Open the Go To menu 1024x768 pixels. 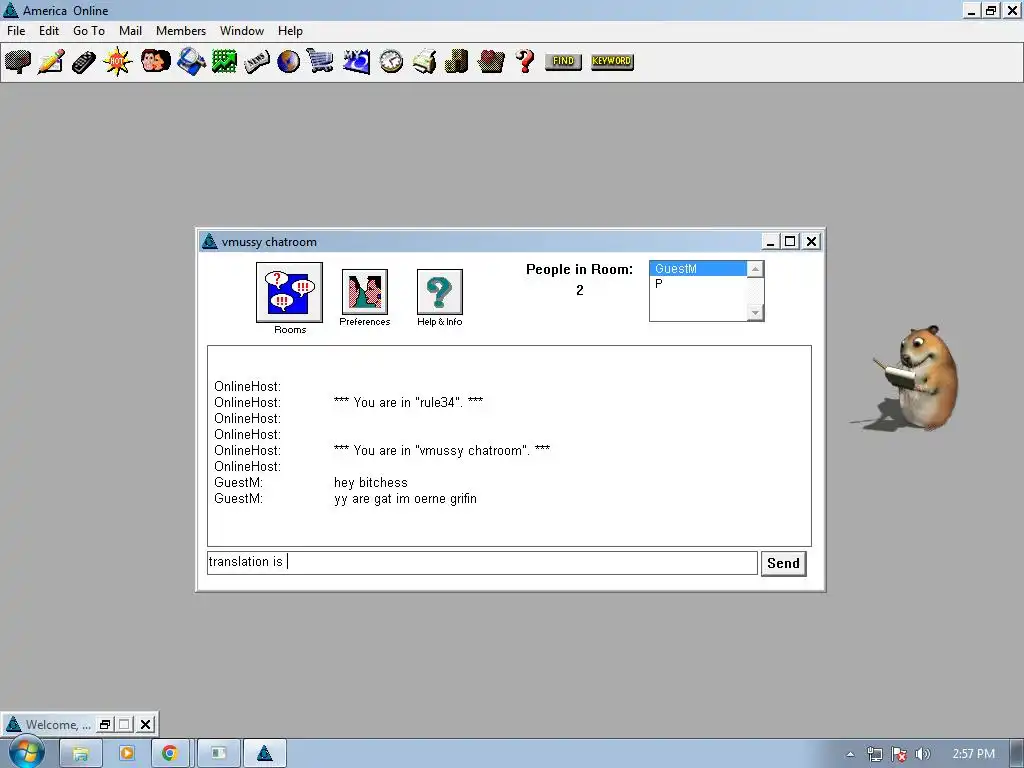[89, 31]
